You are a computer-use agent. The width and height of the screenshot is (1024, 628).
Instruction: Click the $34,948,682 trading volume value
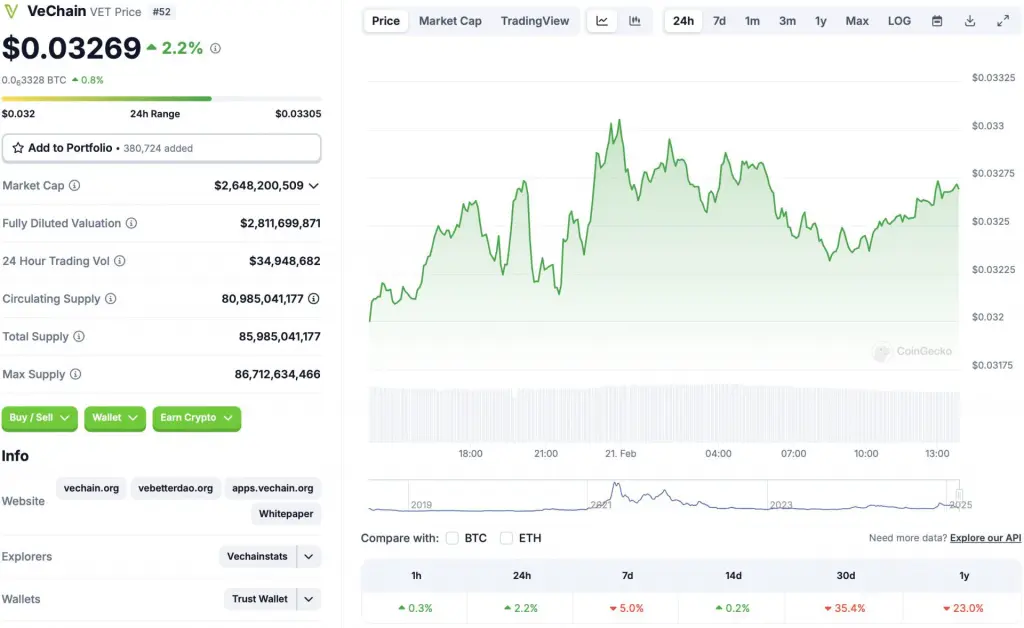[x=285, y=261]
